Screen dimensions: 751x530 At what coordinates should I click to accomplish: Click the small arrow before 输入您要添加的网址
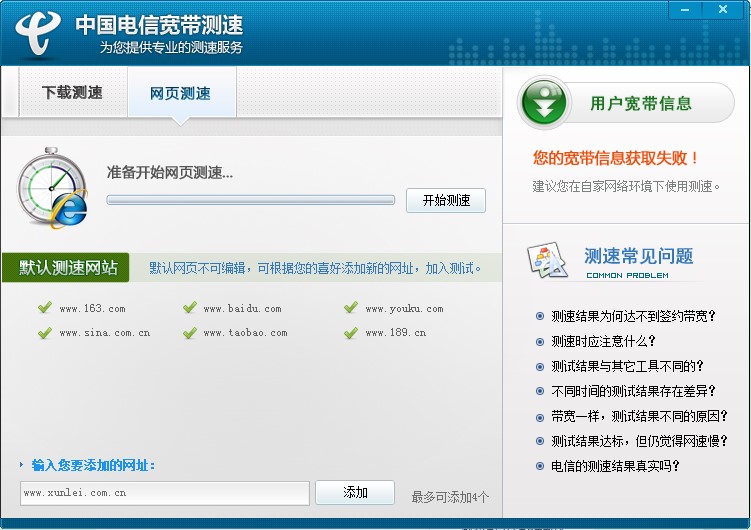tap(22, 464)
